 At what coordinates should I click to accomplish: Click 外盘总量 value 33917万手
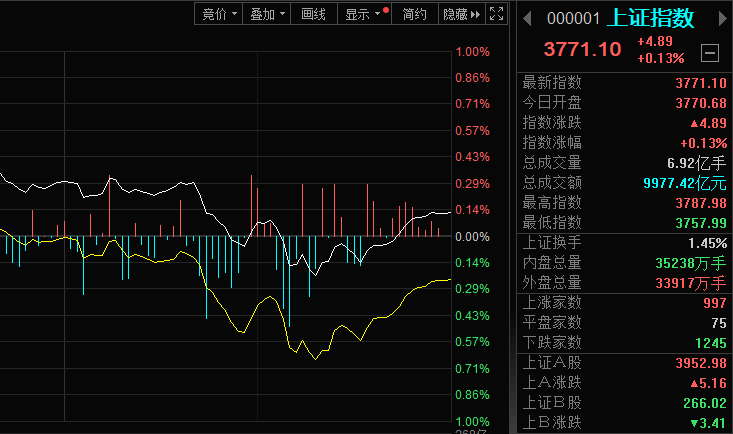pos(691,283)
